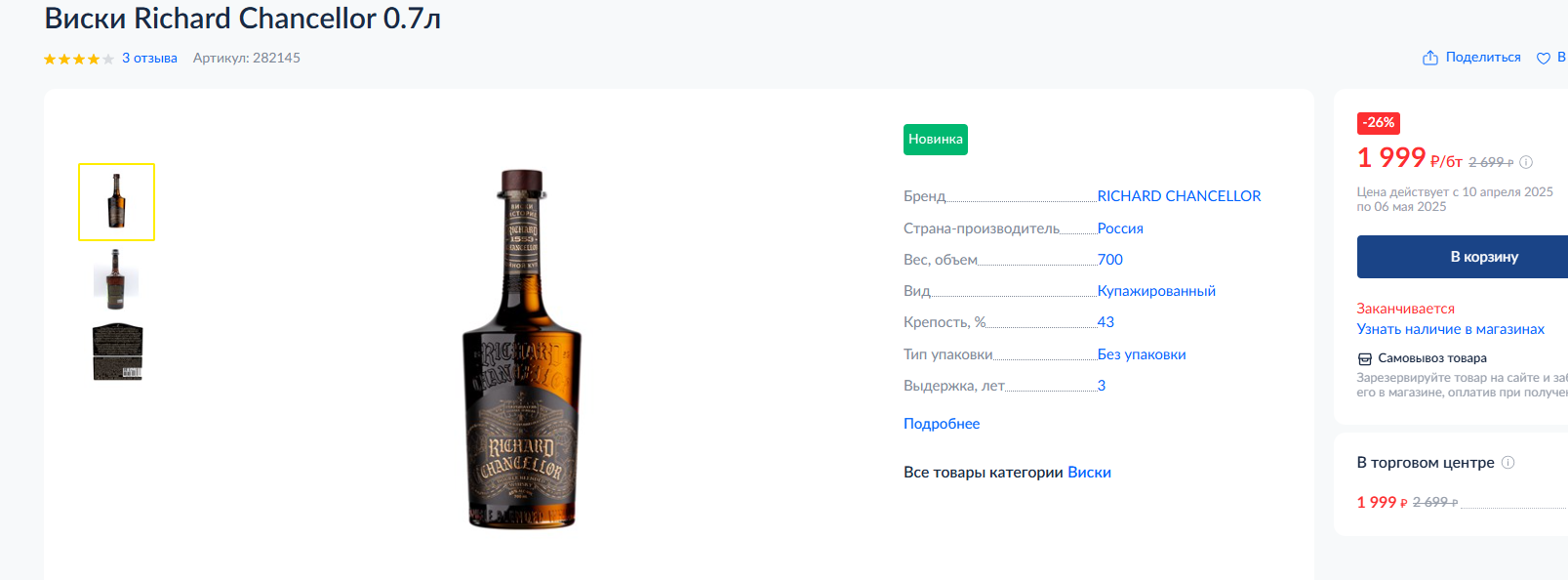Image resolution: width=1568 pixels, height=580 pixels.
Task: Select third thumbnail showing back label
Action: (x=117, y=352)
